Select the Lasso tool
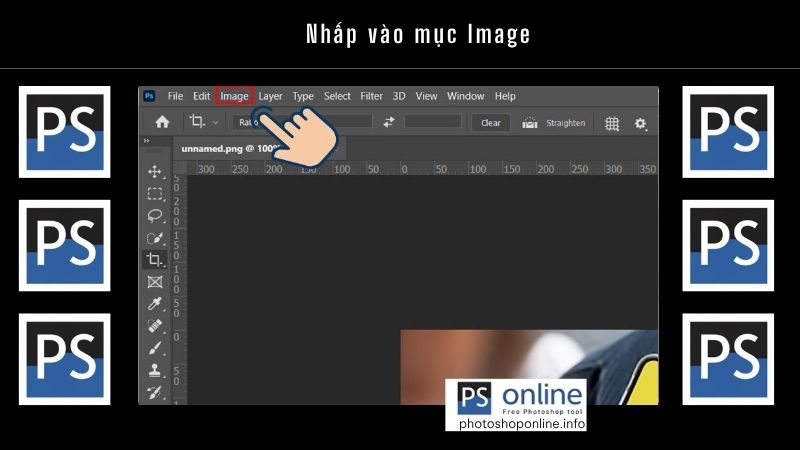Screen dimensions: 800x450 [x=155, y=216]
